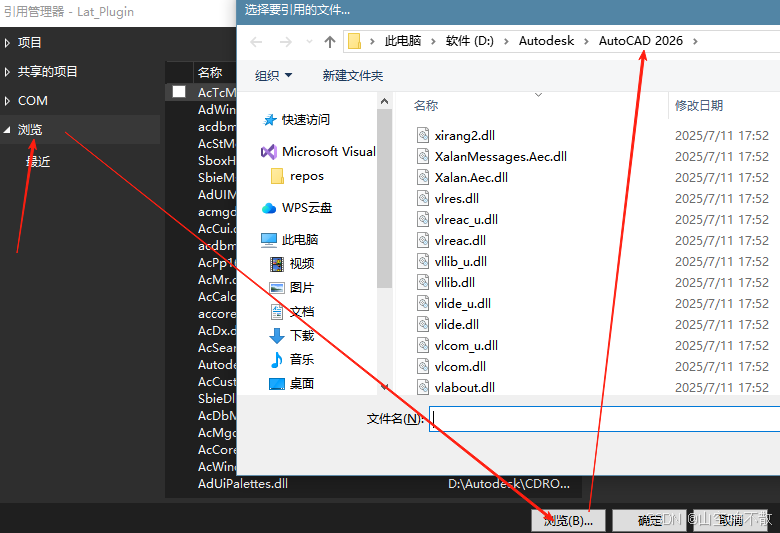780x533 pixels.
Task: Click the navigation pane scroll-up arrow
Action: point(384,101)
